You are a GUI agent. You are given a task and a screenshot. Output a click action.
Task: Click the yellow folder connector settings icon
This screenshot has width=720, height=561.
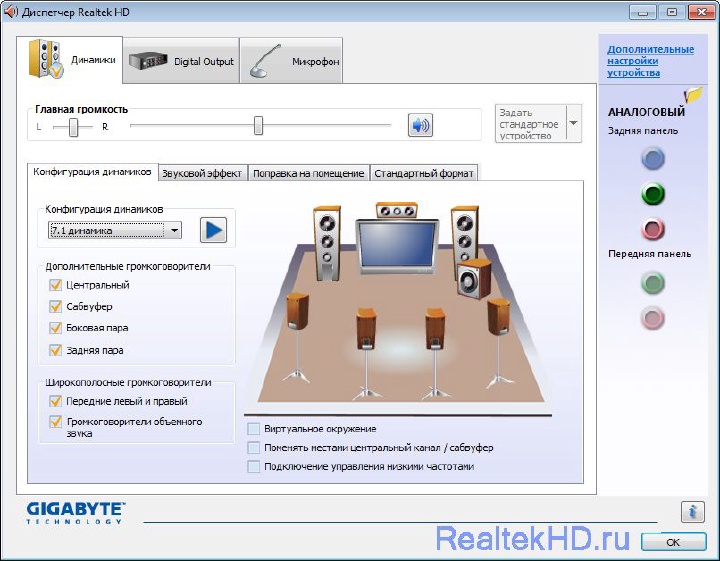click(x=693, y=95)
